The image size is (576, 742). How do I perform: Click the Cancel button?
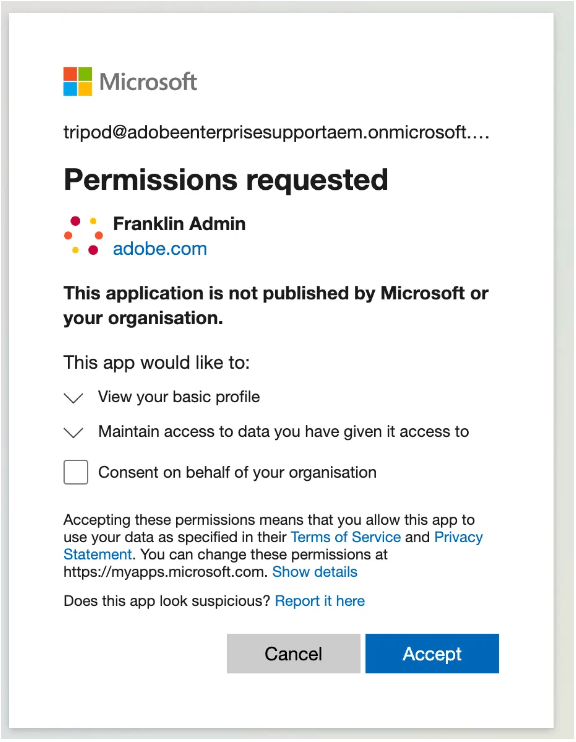(x=293, y=654)
